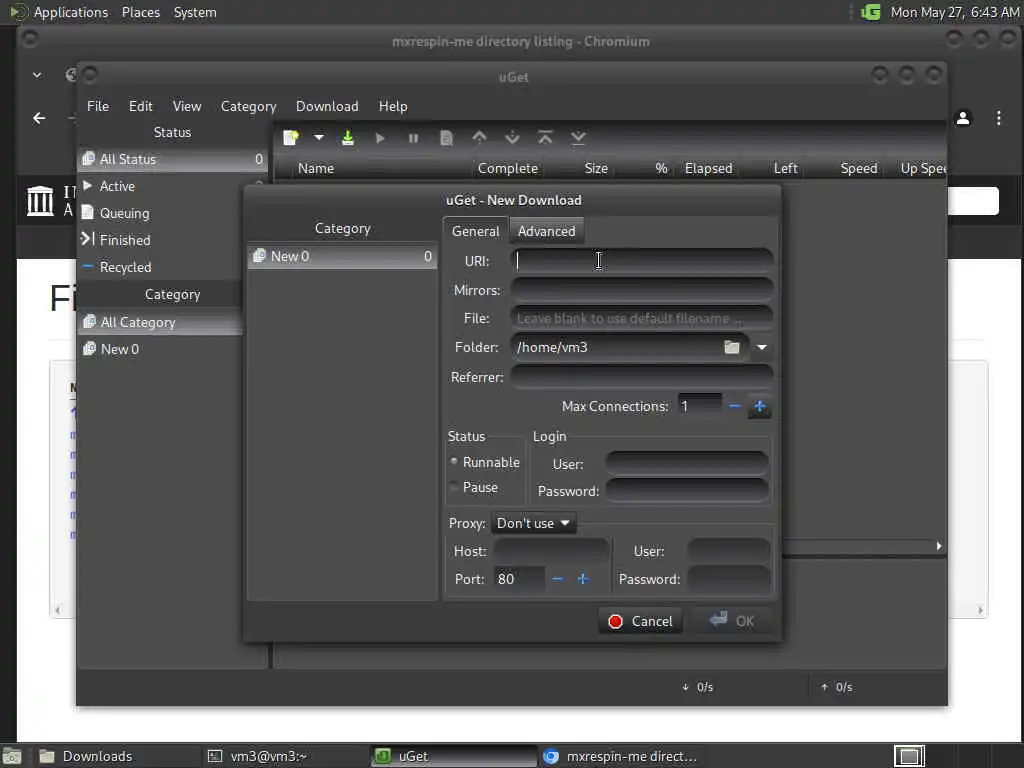Image resolution: width=1024 pixels, height=768 pixels.
Task: Select All Status in the Status panel
Action: 172,159
